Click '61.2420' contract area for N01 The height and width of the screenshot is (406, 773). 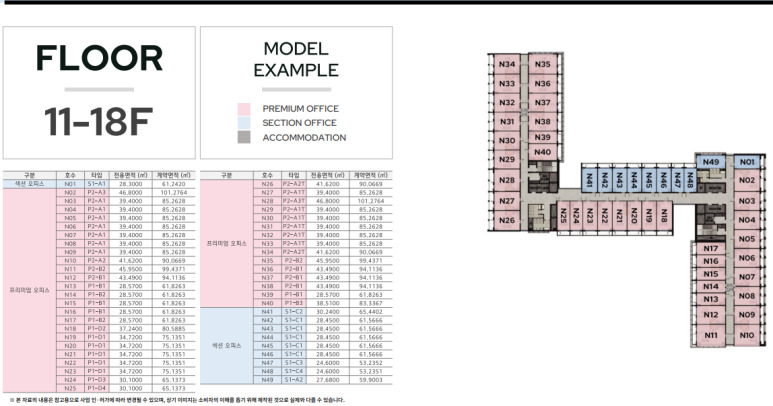(x=174, y=184)
